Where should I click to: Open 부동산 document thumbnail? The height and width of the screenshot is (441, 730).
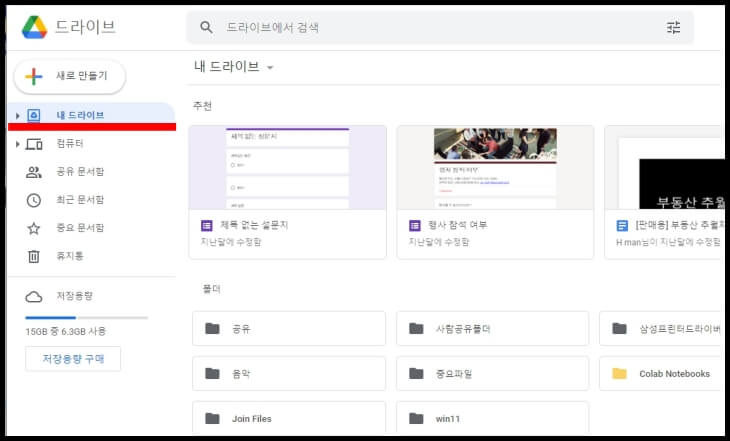click(x=665, y=168)
